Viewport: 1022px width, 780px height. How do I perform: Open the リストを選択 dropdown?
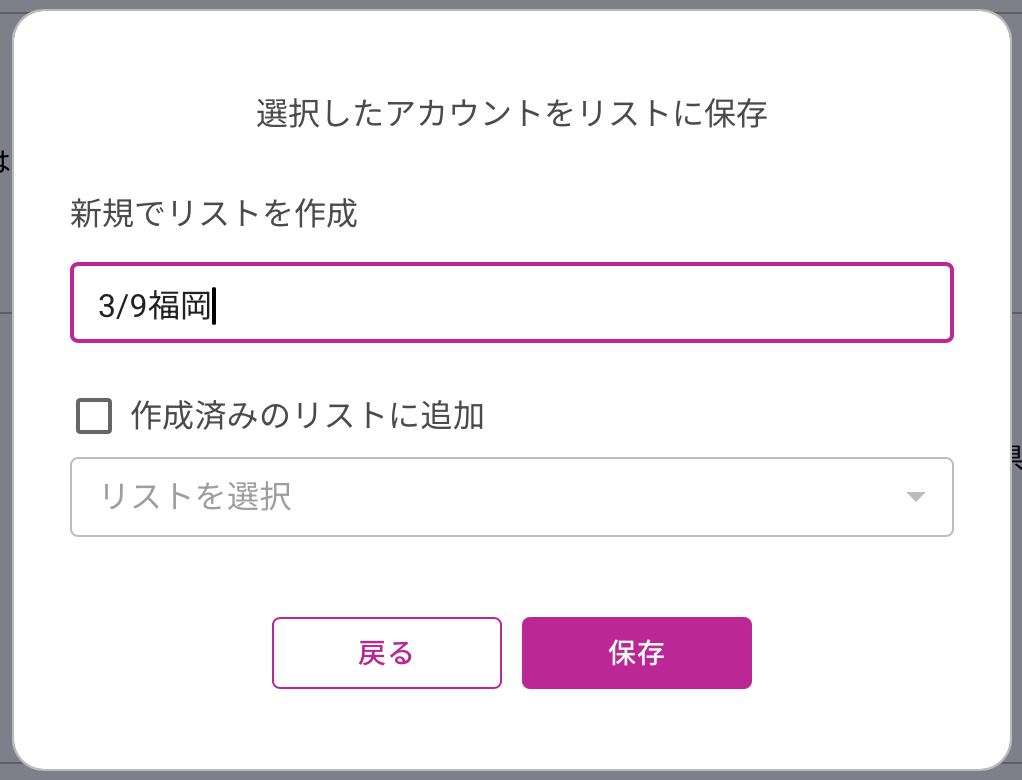point(511,497)
